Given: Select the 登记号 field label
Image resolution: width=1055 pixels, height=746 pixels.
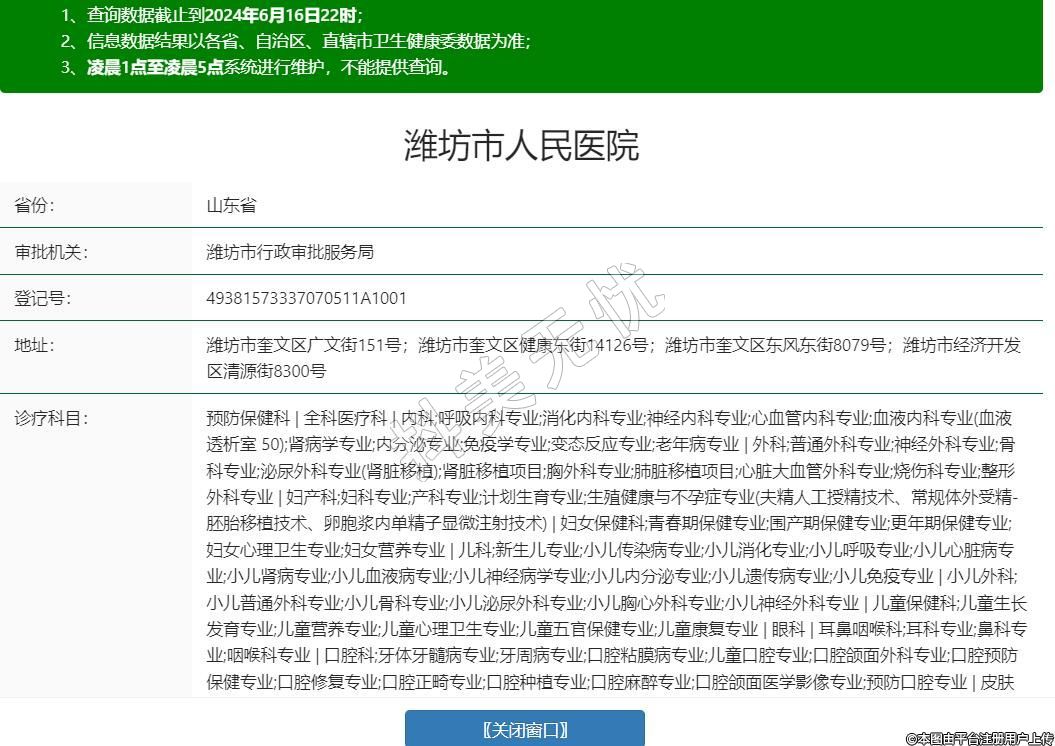Looking at the screenshot, I should pos(43,298).
